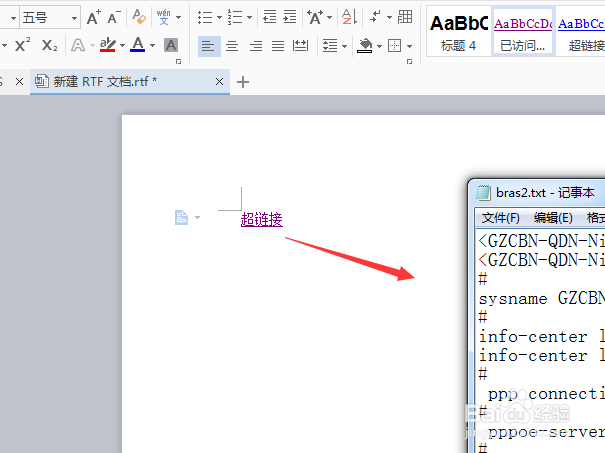Justify the paragraph text
Image resolution: width=605 pixels, height=453 pixels.
(278, 46)
